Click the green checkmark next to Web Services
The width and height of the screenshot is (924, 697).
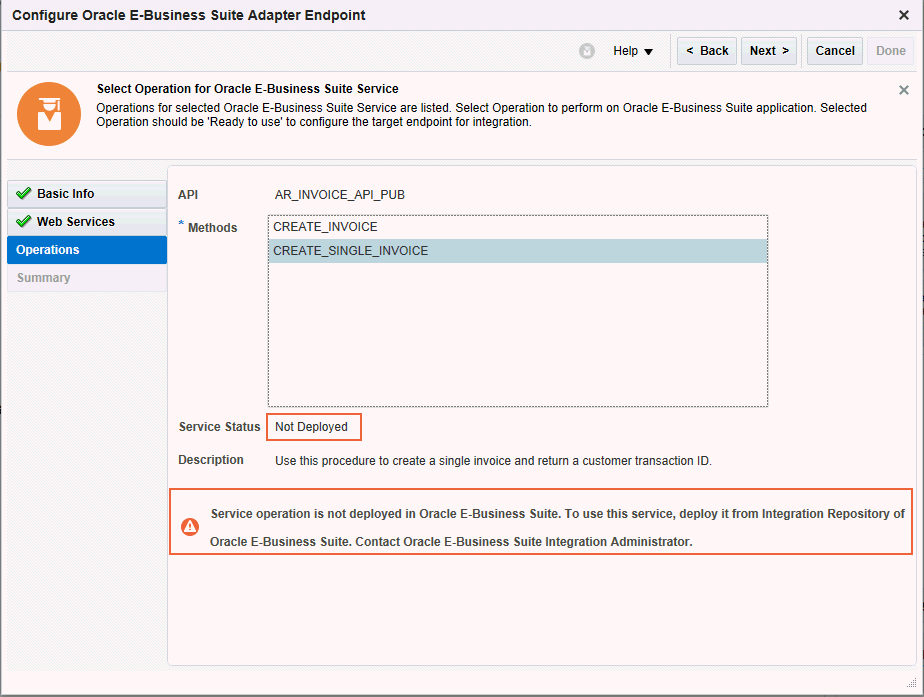click(x=24, y=222)
